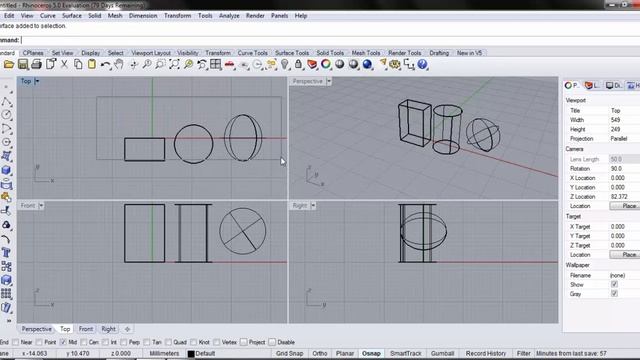Click the Save file disk icon
This screenshot has height=360, width=640.
pos(23,64)
